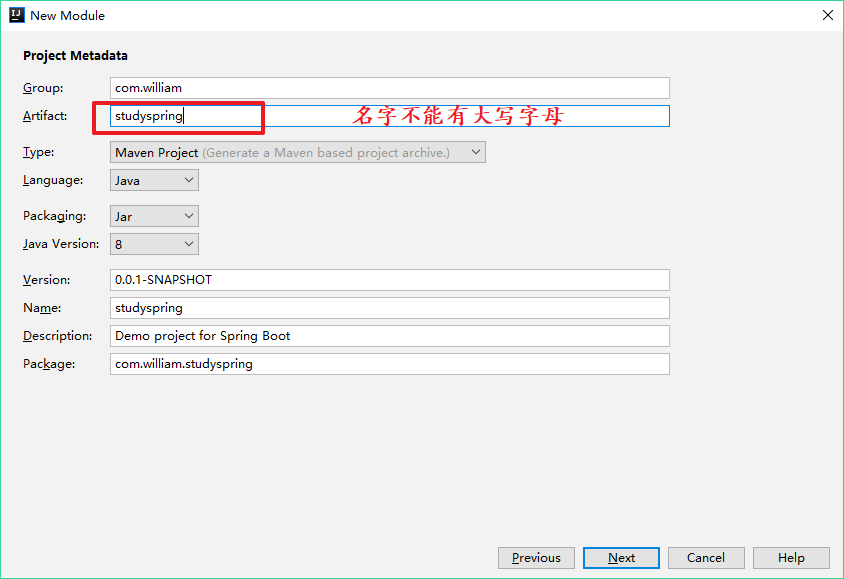
Task: Click the Name input field
Action: [x=390, y=308]
